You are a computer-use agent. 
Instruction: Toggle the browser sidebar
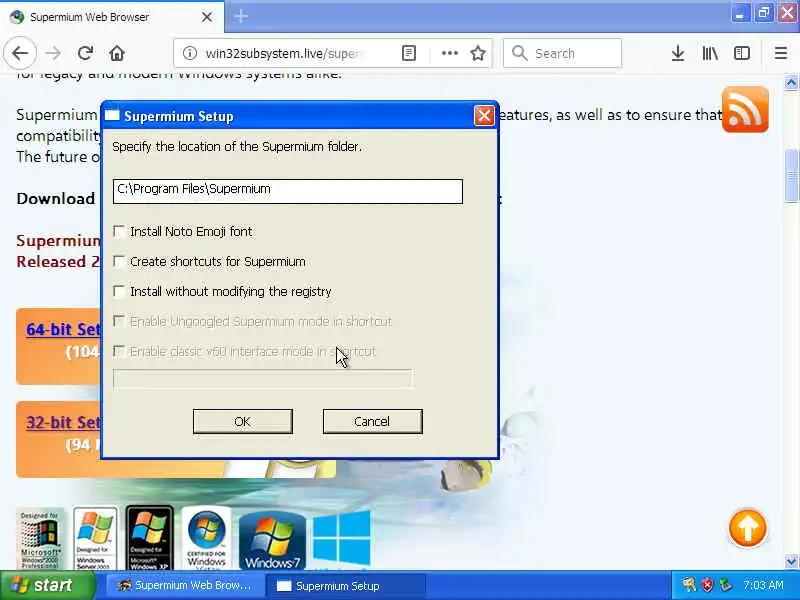point(742,53)
